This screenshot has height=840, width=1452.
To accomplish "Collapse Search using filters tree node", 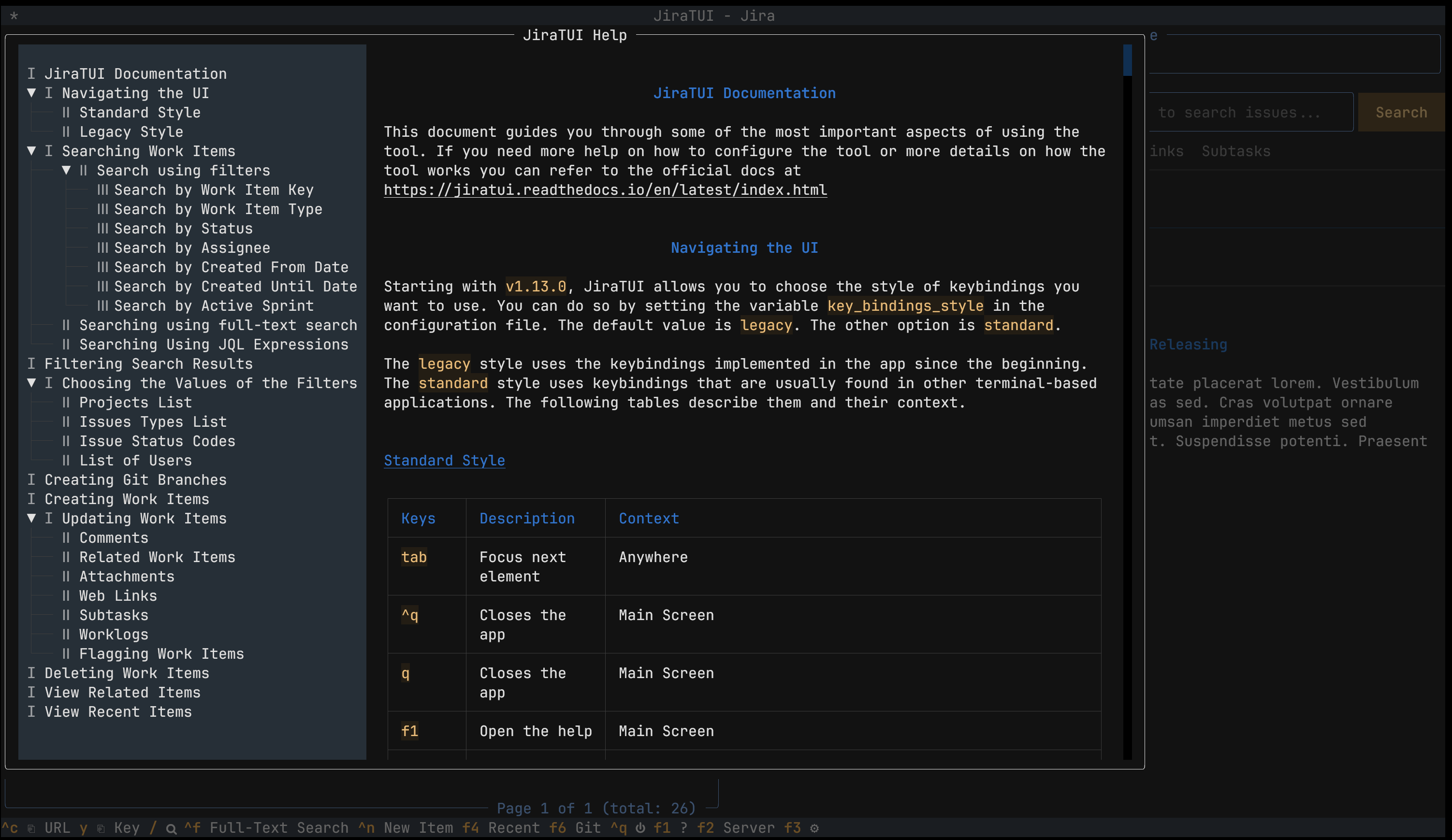I will click(x=66, y=170).
